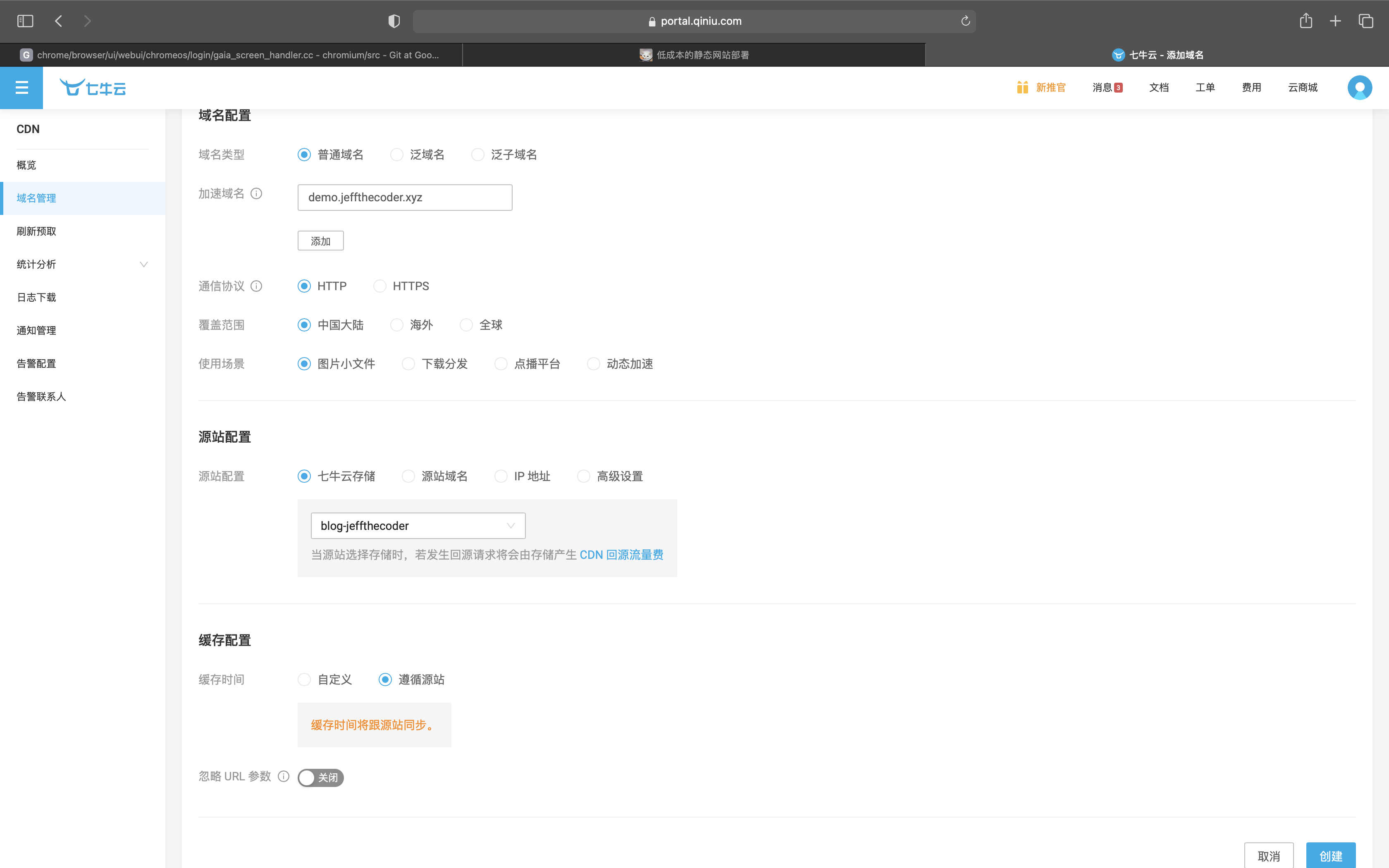Open 消息 notifications

tap(1107, 87)
